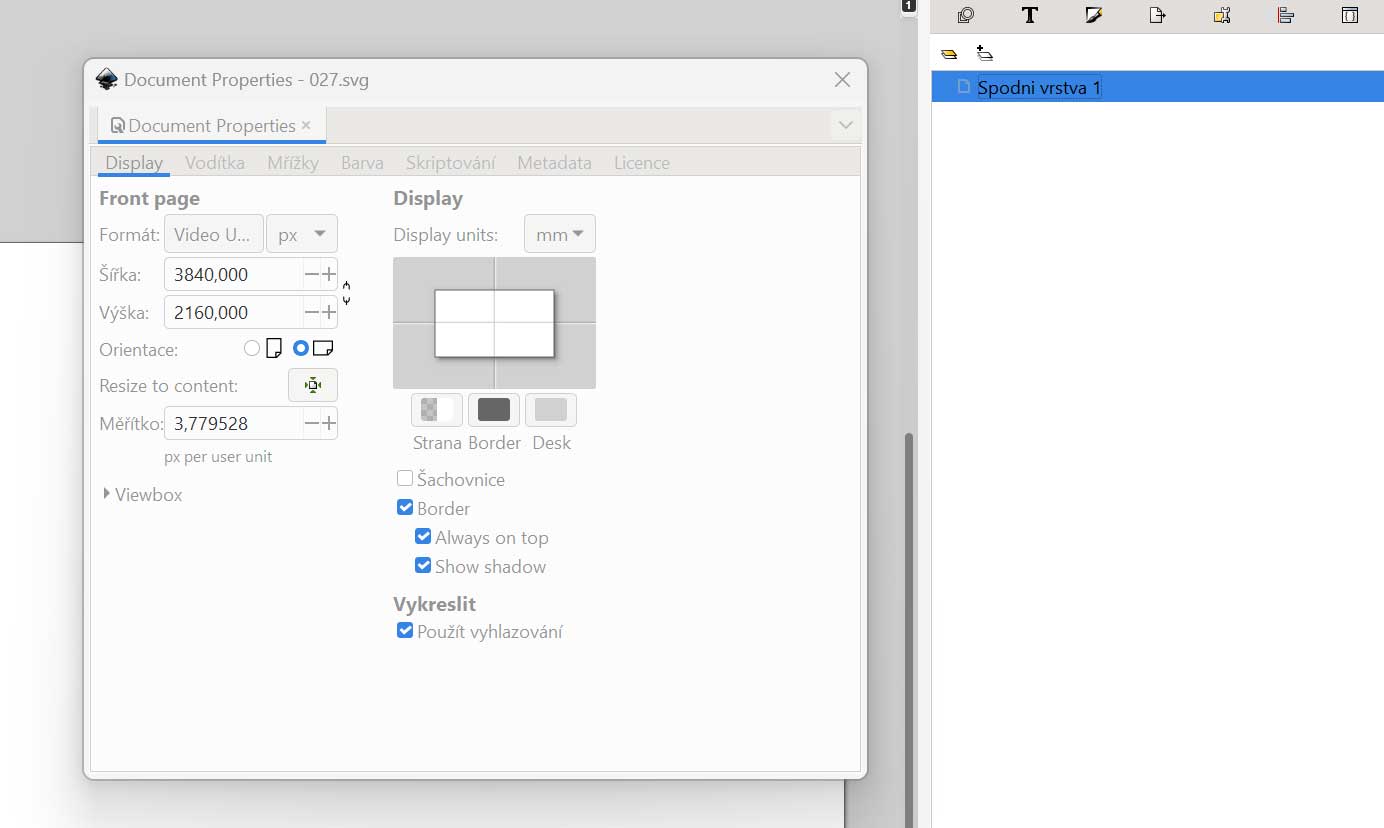
Task: Open the Align and Distribute icon
Action: tap(1286, 15)
